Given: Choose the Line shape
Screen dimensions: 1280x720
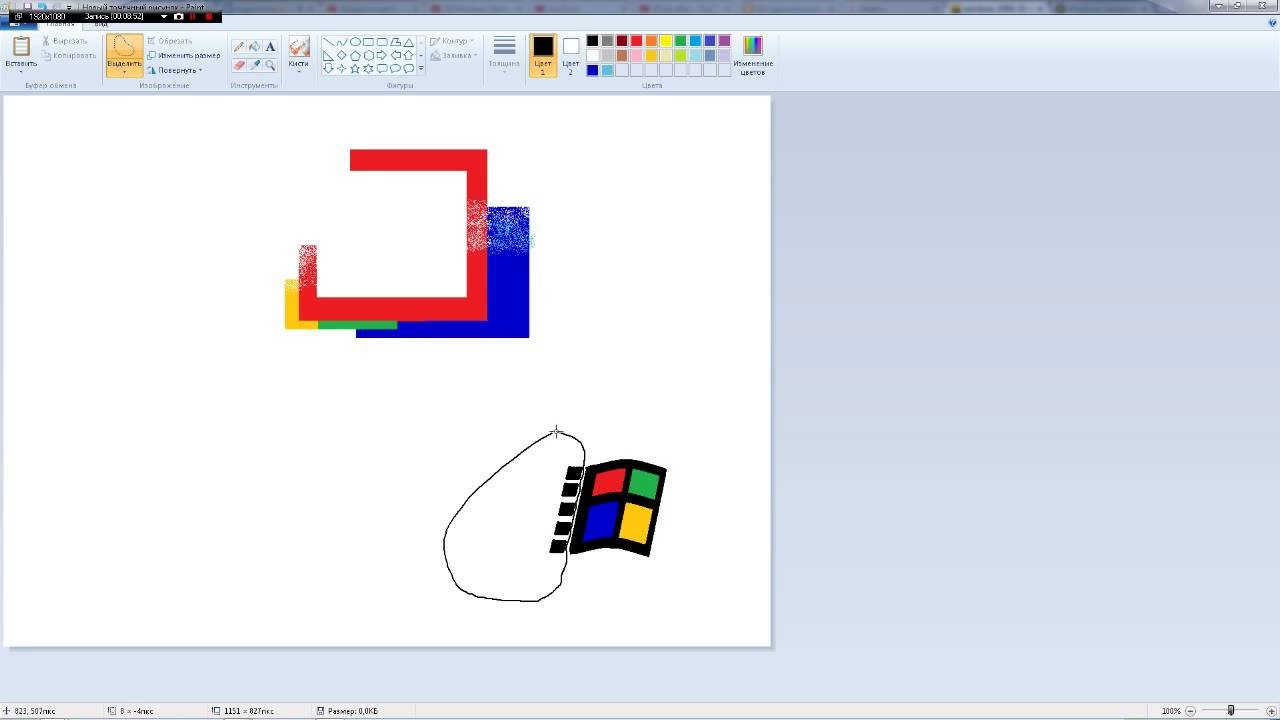Looking at the screenshot, I should (x=328, y=41).
